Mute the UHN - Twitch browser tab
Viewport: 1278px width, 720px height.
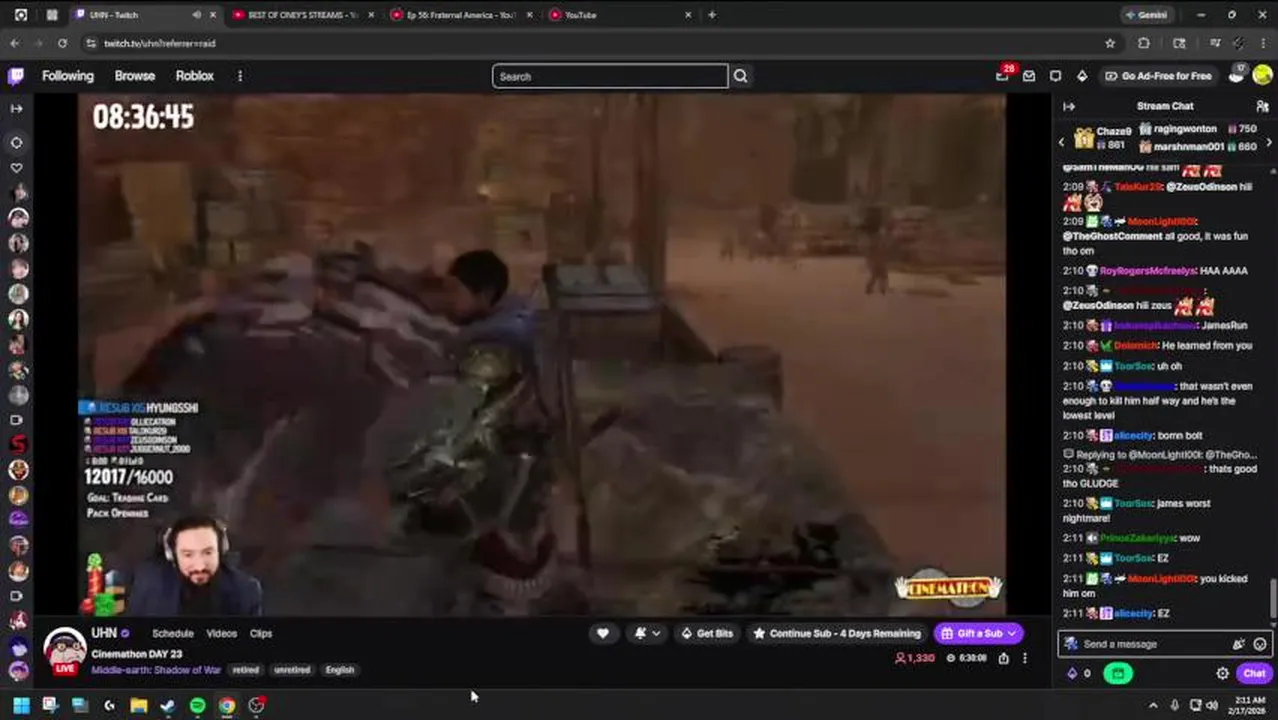point(196,15)
